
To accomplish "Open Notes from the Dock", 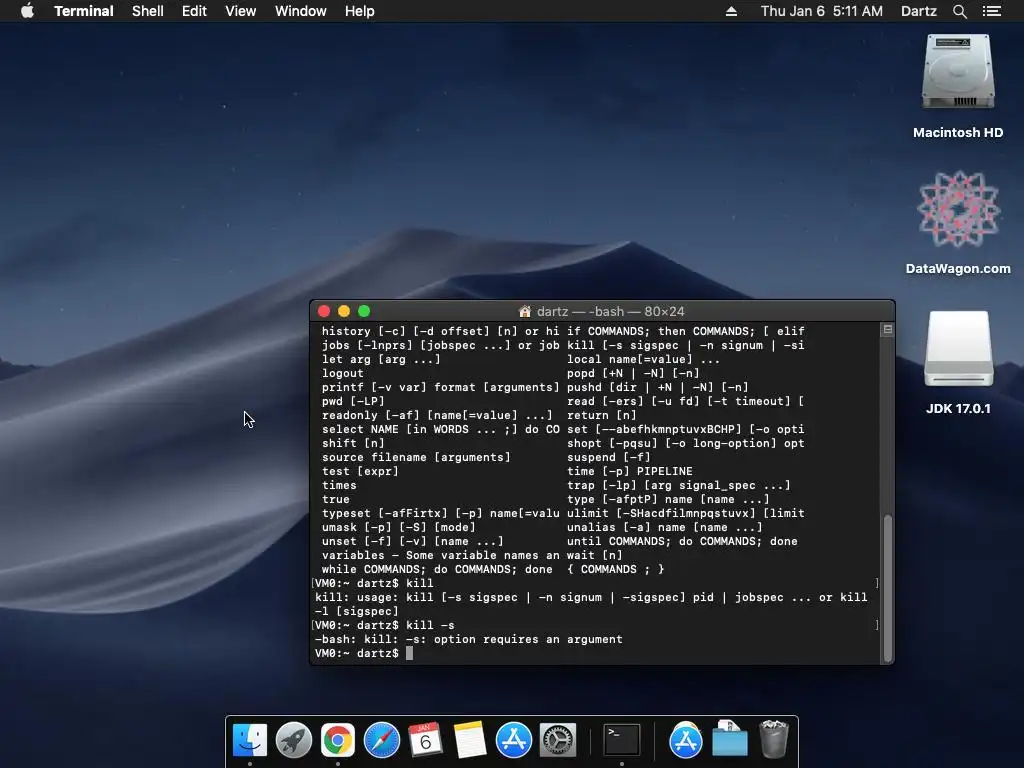I will coord(470,740).
